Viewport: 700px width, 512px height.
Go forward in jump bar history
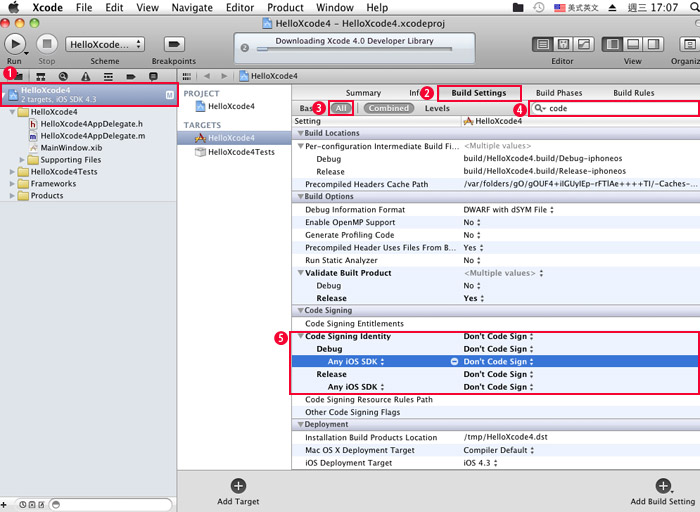click(x=224, y=76)
